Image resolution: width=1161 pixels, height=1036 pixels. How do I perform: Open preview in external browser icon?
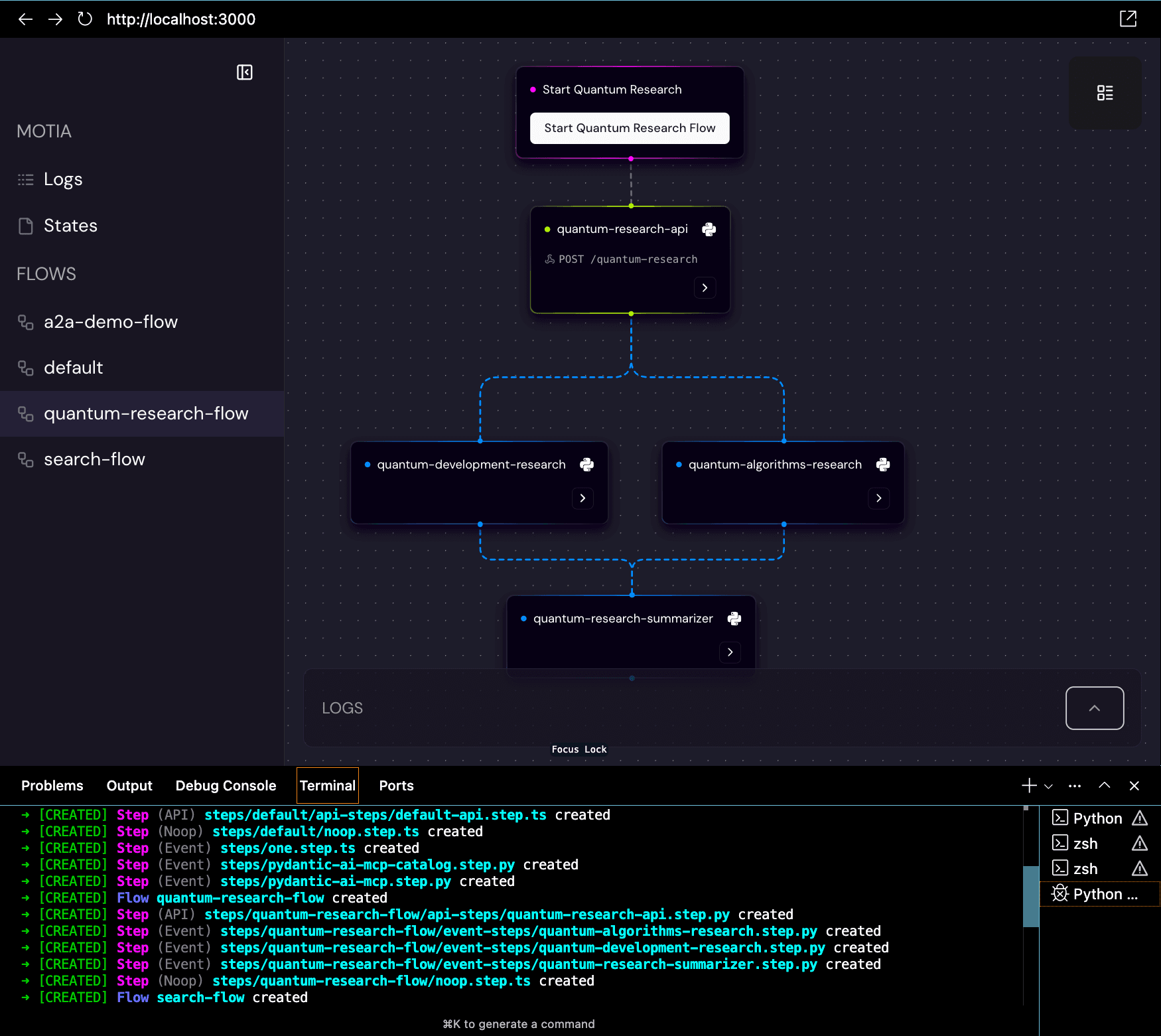pos(1128,19)
